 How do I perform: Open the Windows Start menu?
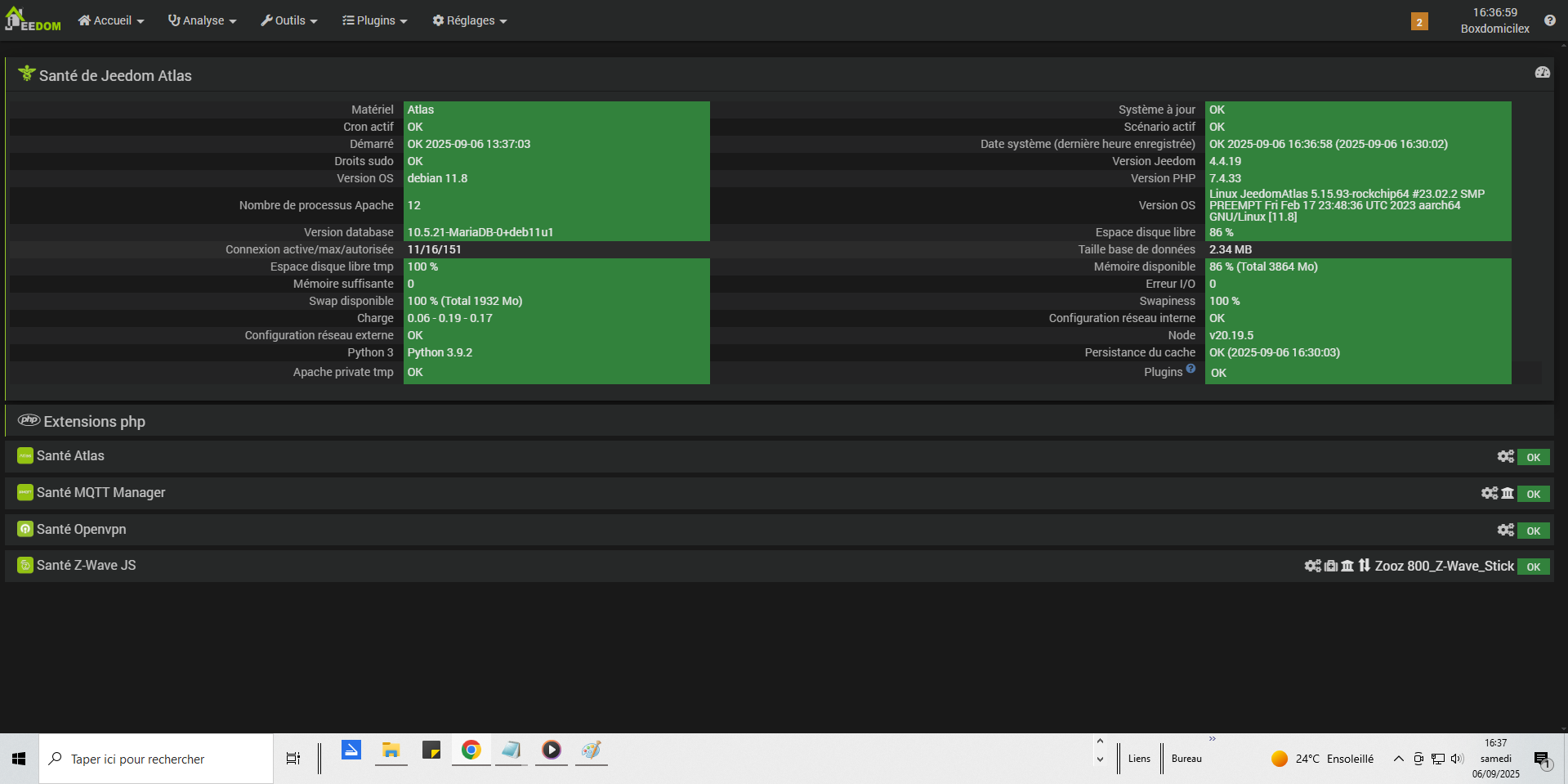pyautogui.click(x=19, y=759)
